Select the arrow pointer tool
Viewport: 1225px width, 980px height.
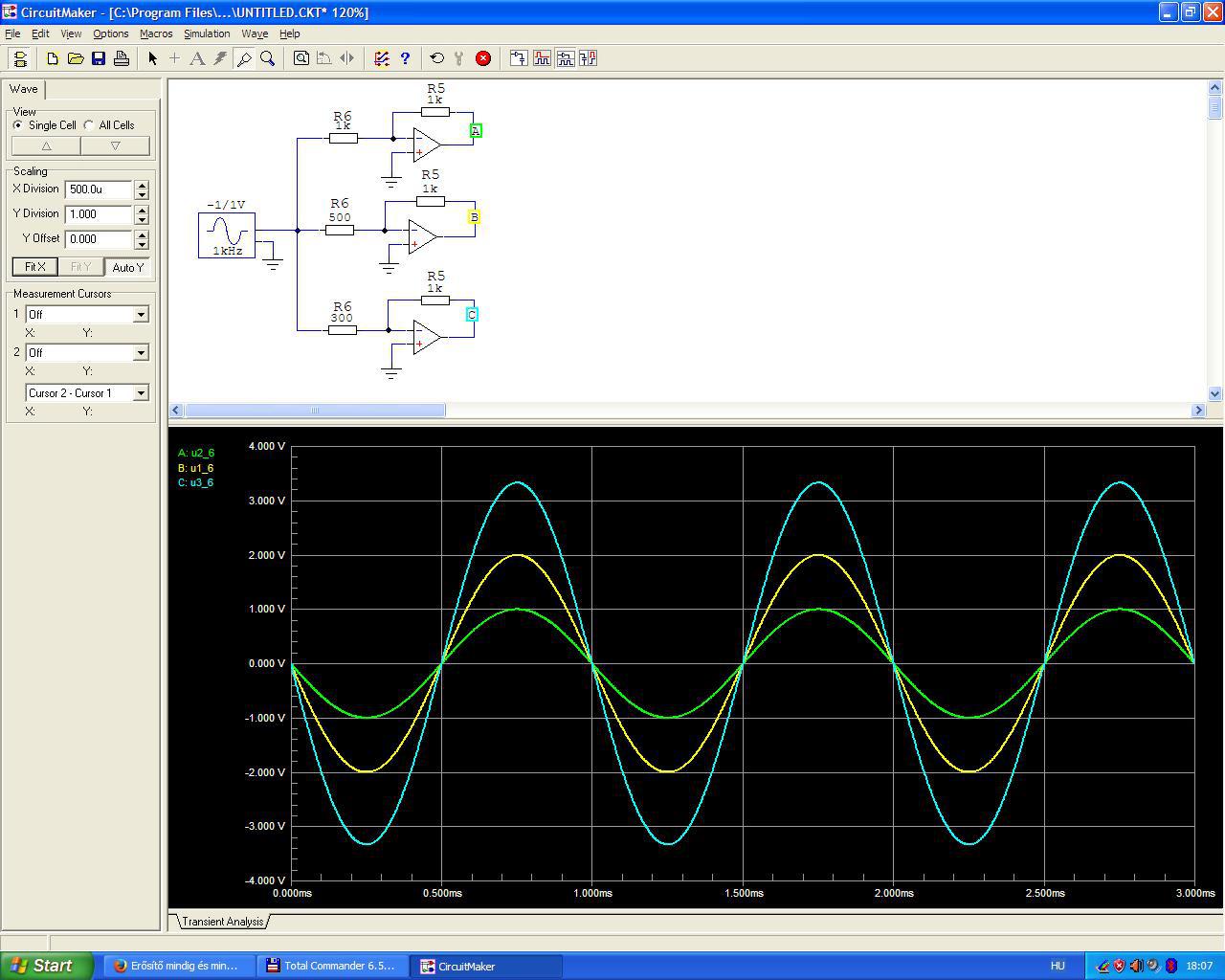tap(152, 58)
